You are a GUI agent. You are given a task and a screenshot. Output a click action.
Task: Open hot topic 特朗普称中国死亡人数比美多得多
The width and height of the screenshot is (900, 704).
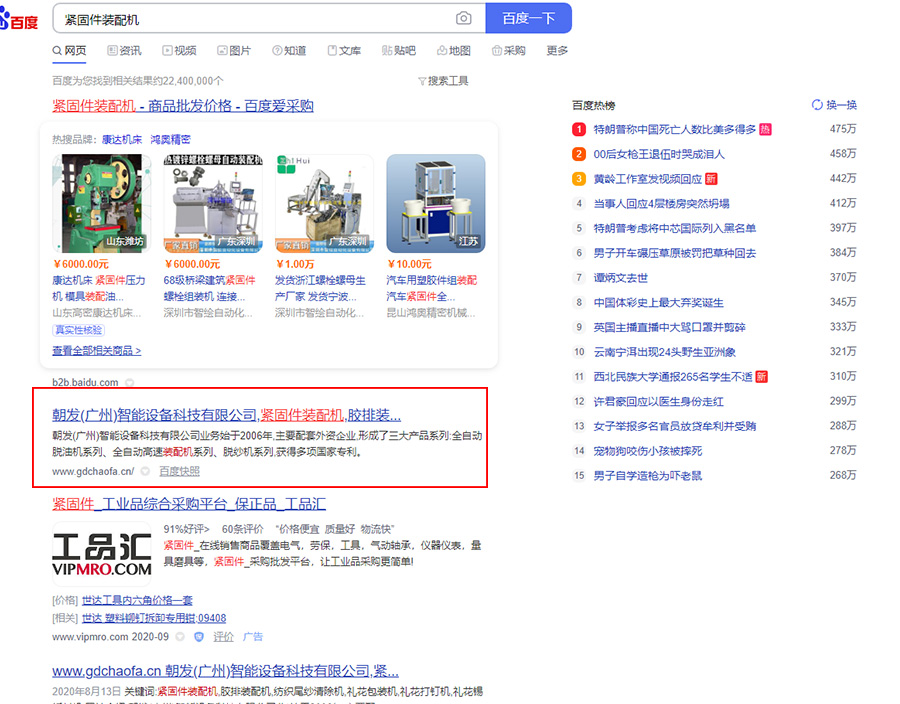coord(674,129)
